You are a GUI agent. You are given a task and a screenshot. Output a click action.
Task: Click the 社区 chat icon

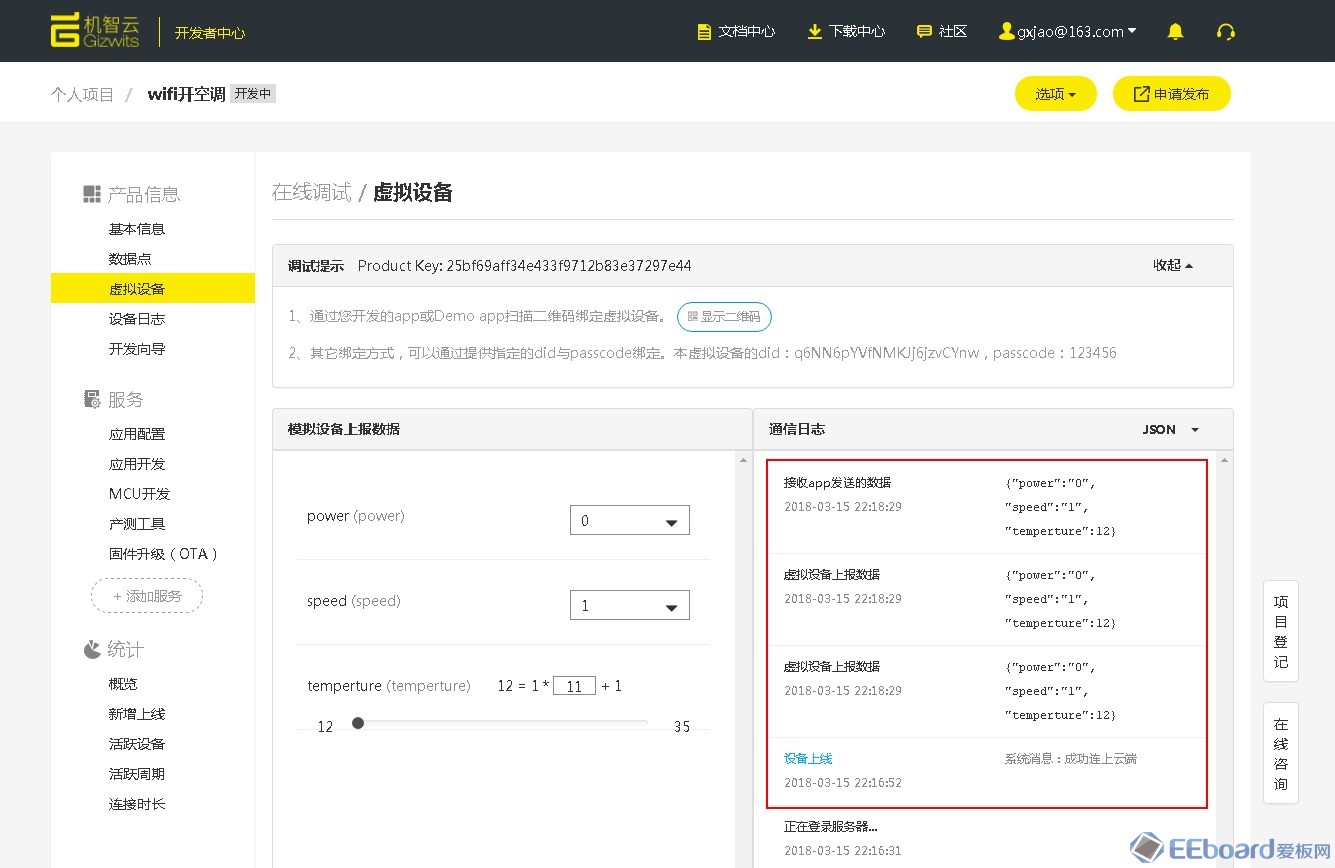point(924,32)
